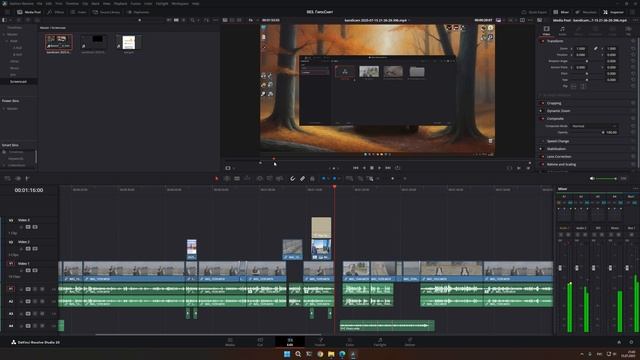The width and height of the screenshot is (640, 360).
Task: Select the Trim Edit Mode tool
Action: (227, 178)
